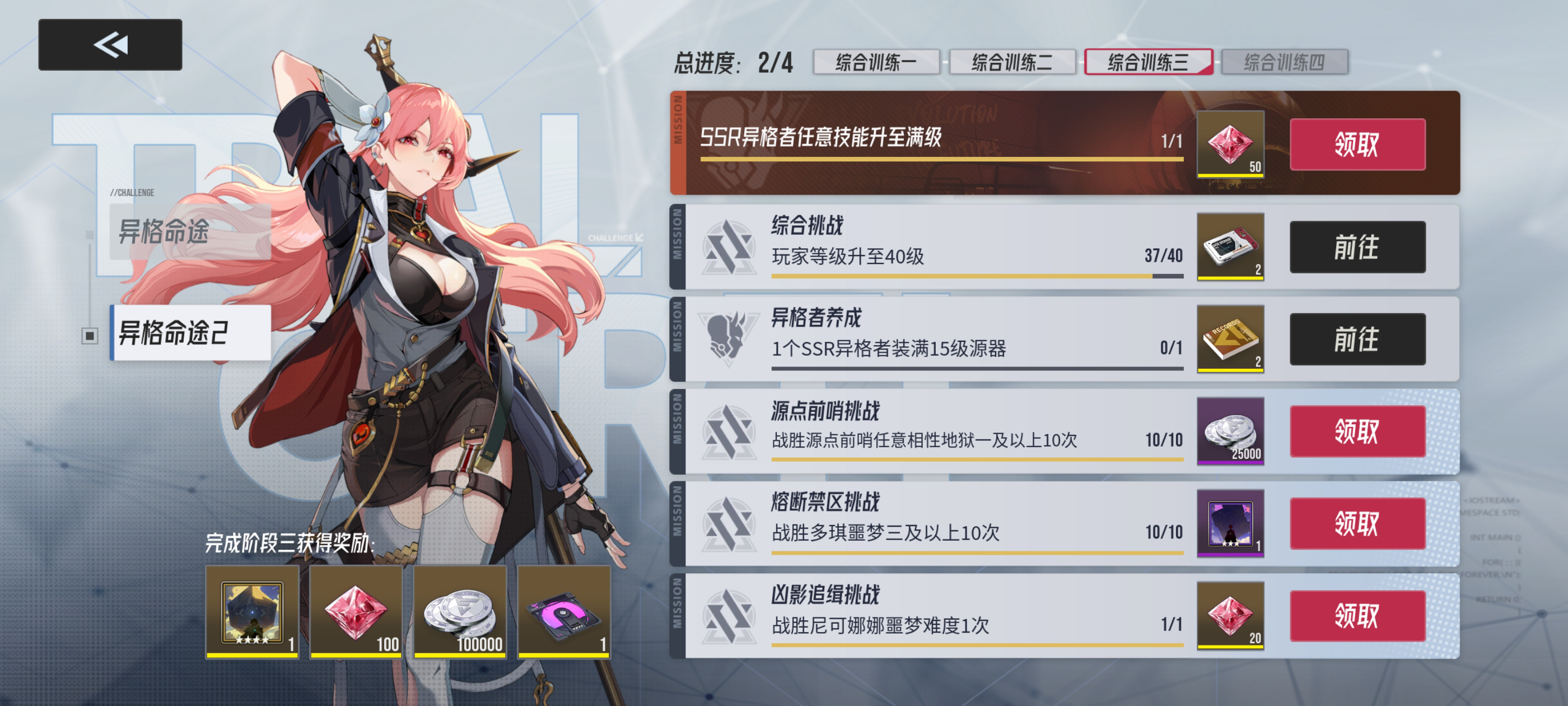Screen dimensions: 1568x706
Task: Go to the player level 40 mission
Action: pyautogui.click(x=1357, y=247)
